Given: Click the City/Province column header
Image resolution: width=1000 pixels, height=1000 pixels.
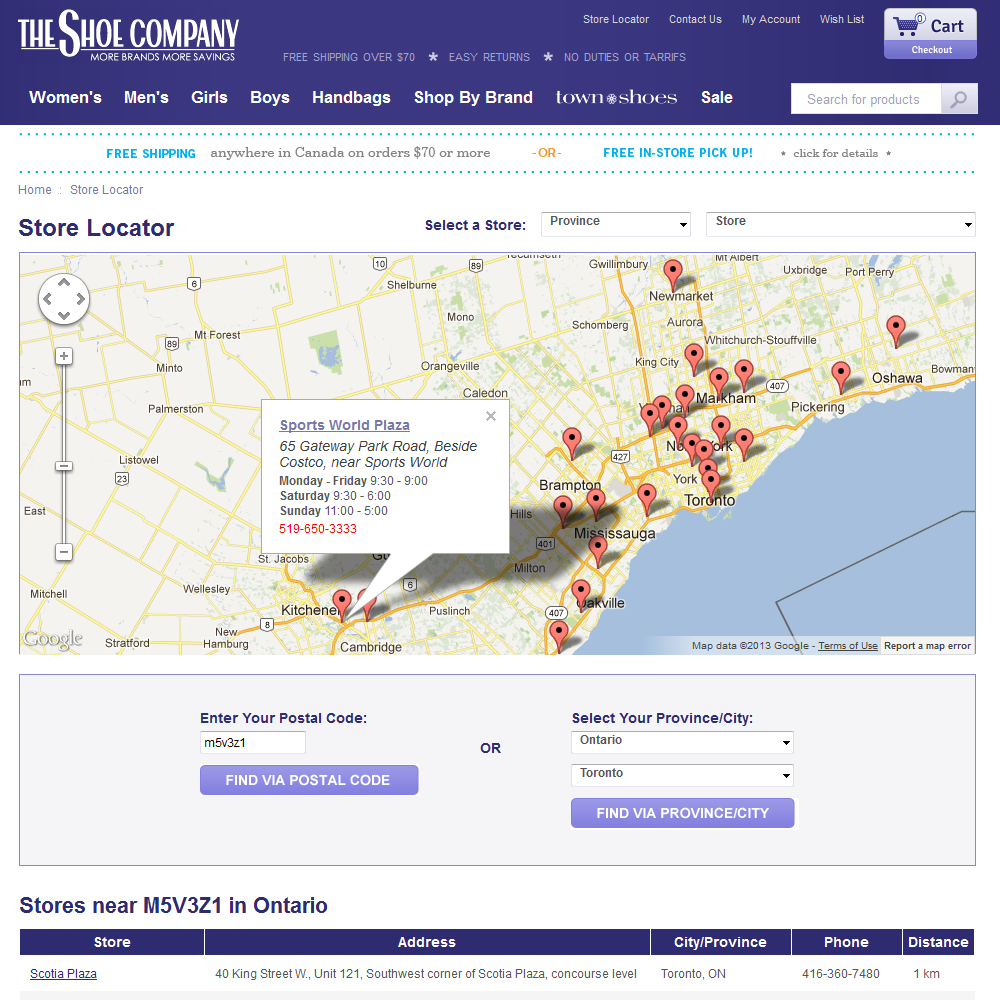Looking at the screenshot, I should (720, 942).
